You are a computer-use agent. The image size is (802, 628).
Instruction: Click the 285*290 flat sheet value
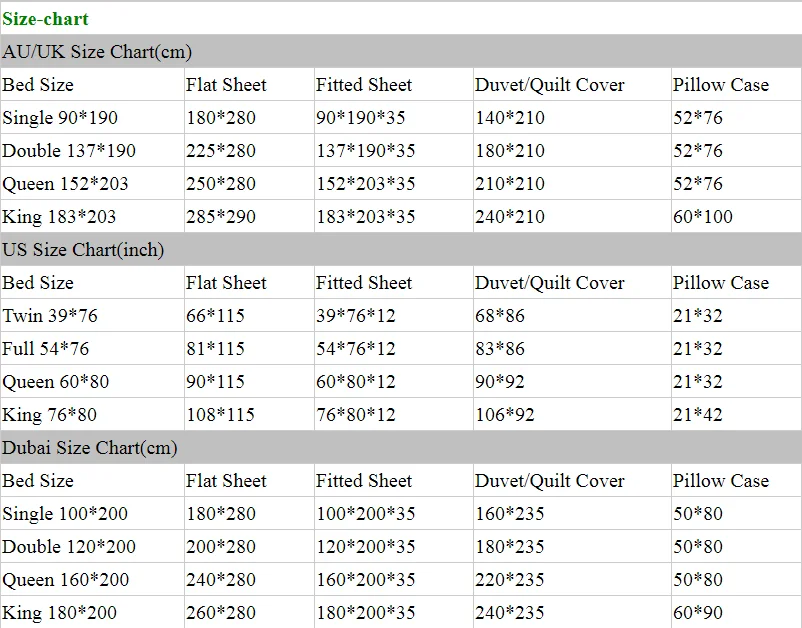[x=221, y=216]
